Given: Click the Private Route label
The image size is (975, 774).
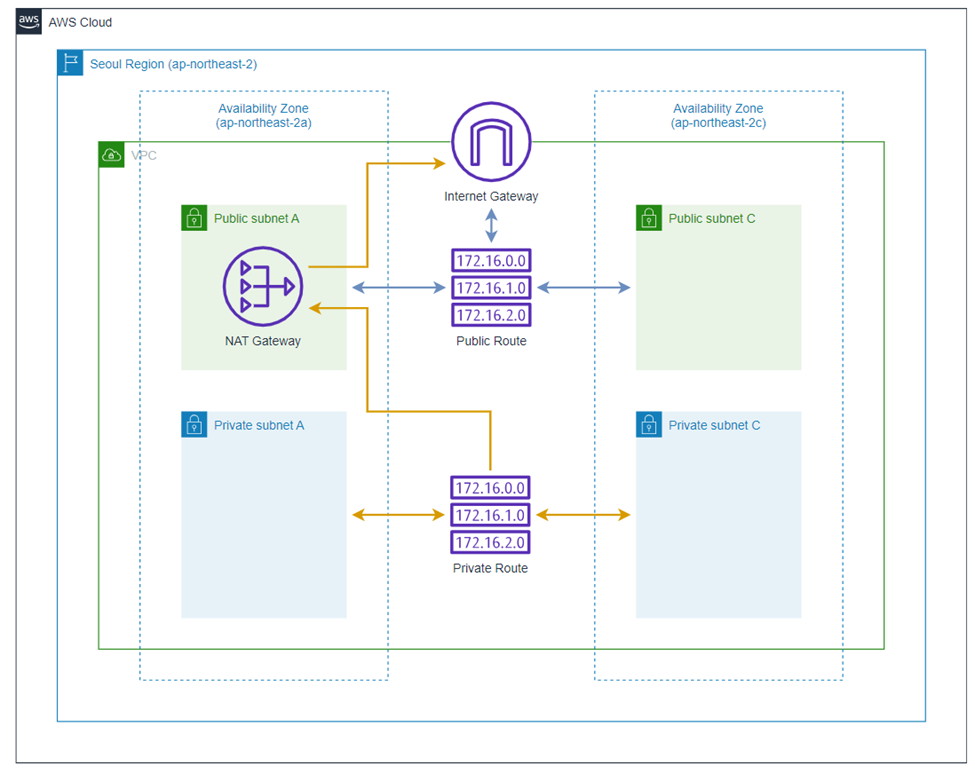Looking at the screenshot, I should click(x=490, y=567).
